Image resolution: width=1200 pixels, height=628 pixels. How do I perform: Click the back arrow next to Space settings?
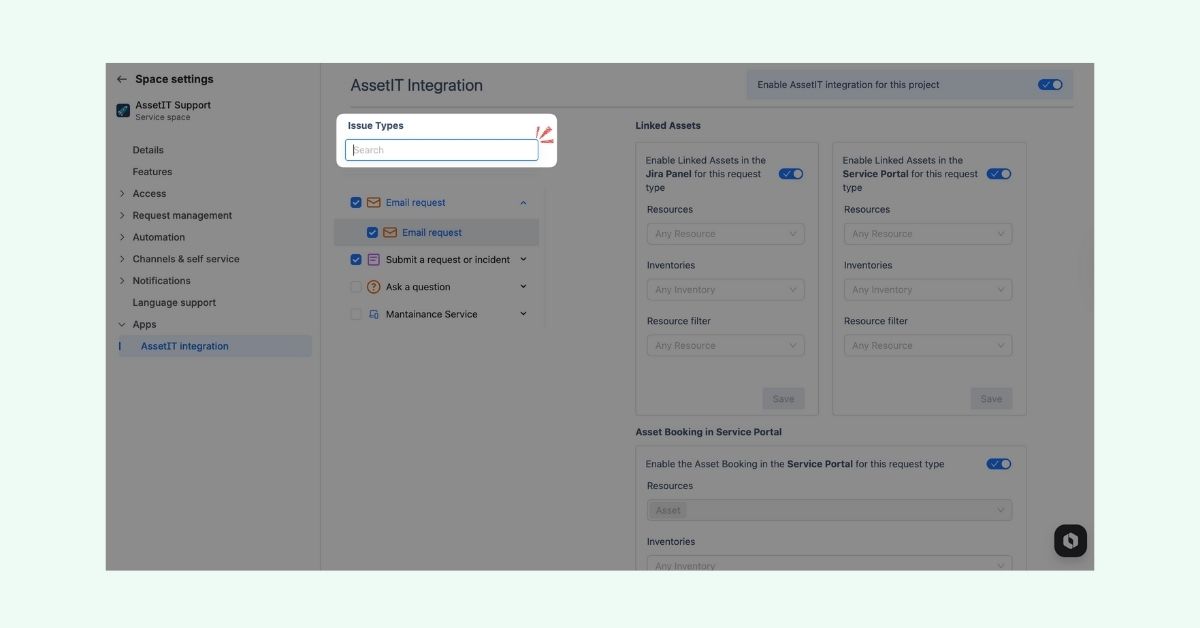(x=121, y=78)
